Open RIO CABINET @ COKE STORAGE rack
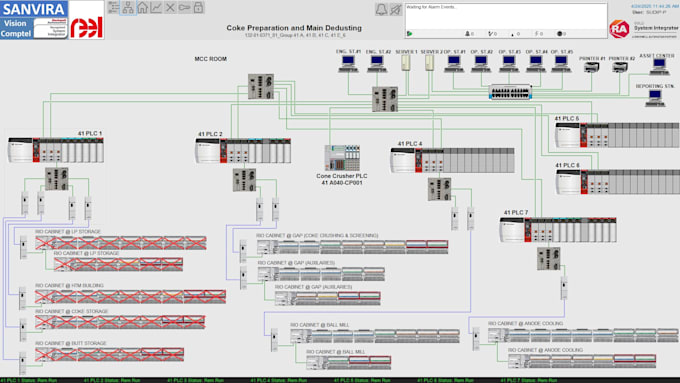680x383 pixels. 120,322
